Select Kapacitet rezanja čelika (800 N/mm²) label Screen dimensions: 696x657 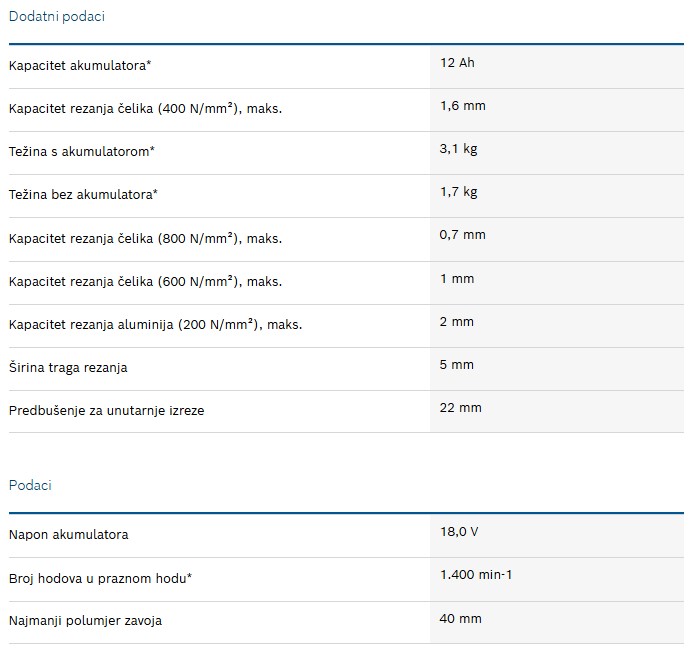click(x=145, y=239)
